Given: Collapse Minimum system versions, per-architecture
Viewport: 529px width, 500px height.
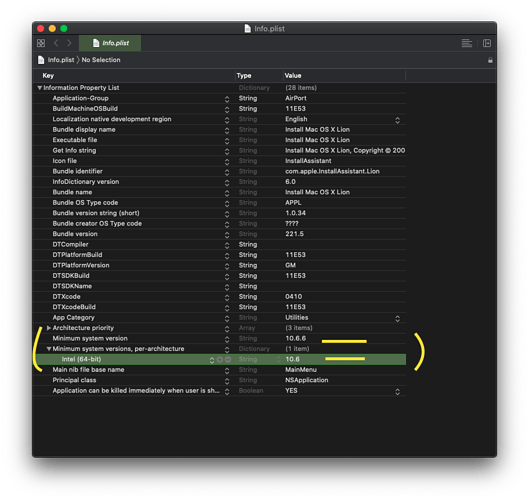Looking at the screenshot, I should (49, 349).
